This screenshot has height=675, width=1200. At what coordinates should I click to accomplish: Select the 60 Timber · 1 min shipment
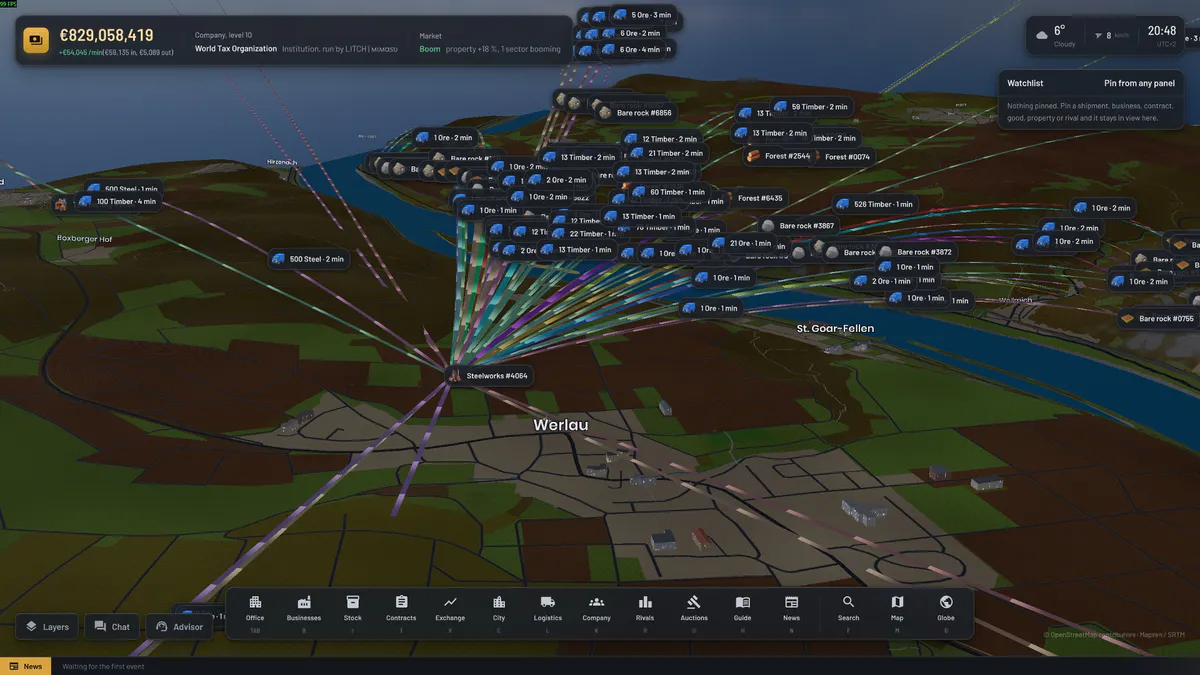point(669,192)
